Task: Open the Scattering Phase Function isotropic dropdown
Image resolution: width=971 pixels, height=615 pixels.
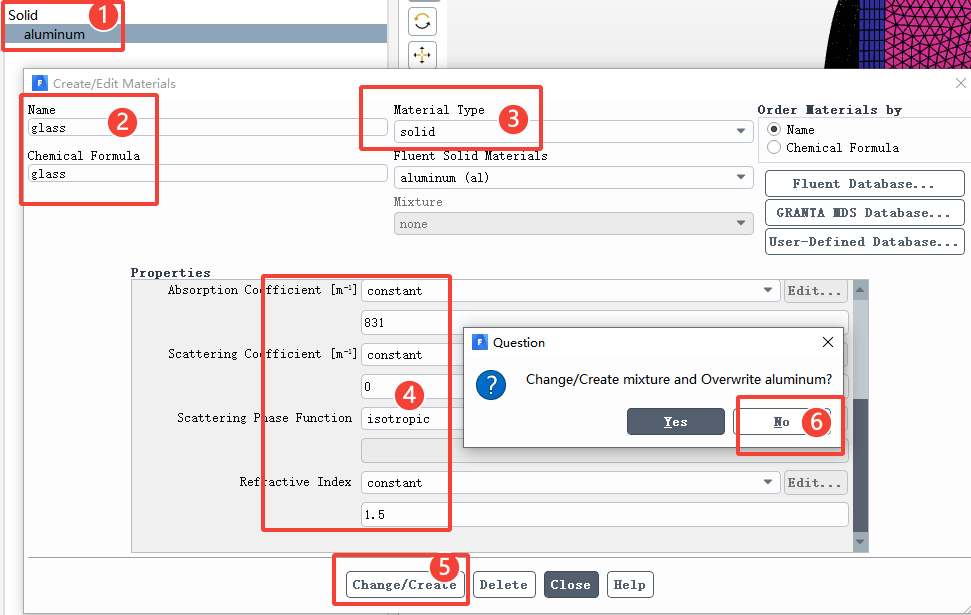Action: pos(412,419)
